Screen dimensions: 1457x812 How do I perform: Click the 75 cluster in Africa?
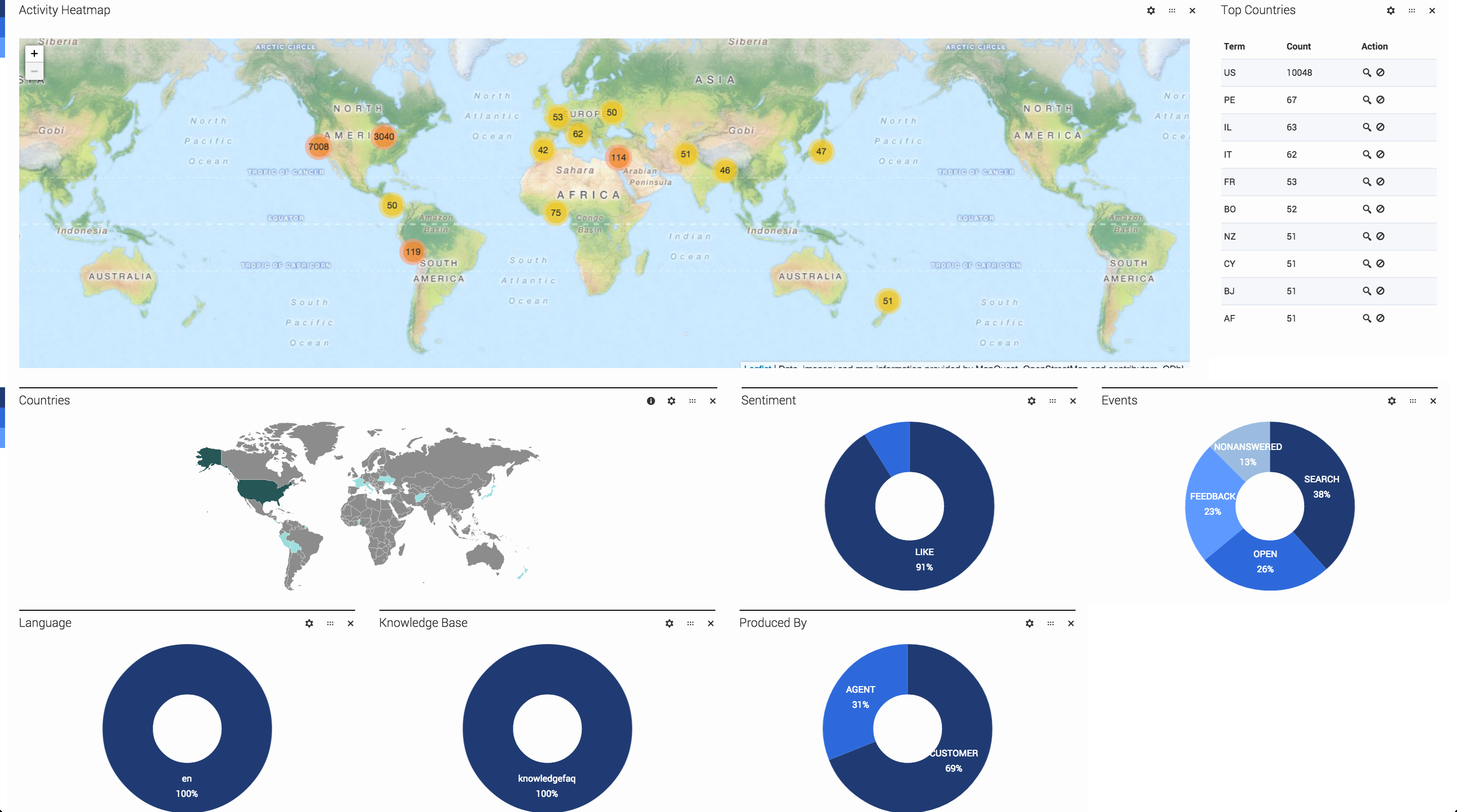coord(556,213)
